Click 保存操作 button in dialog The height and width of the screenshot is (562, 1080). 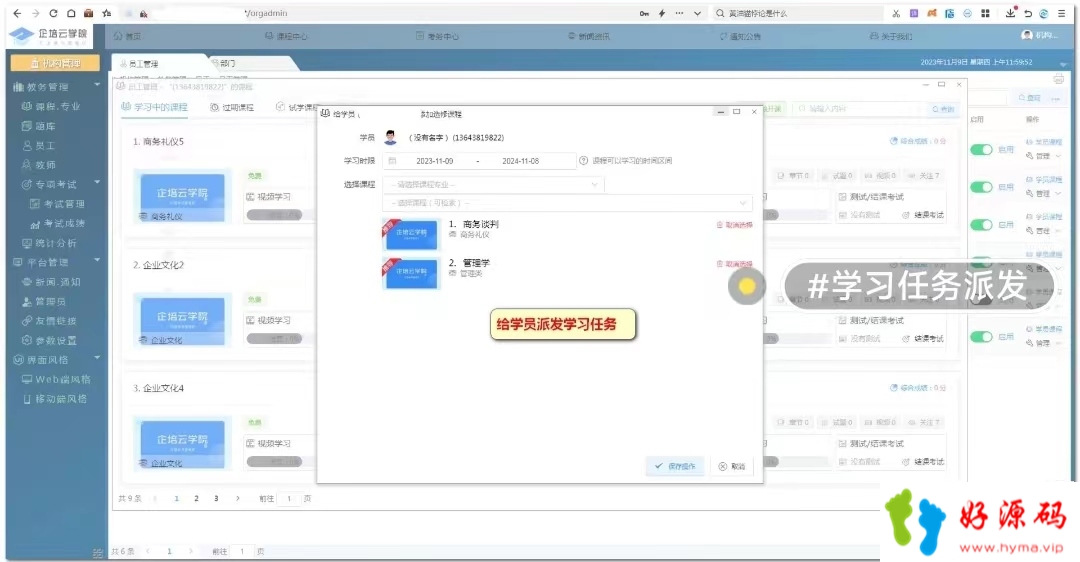point(675,466)
